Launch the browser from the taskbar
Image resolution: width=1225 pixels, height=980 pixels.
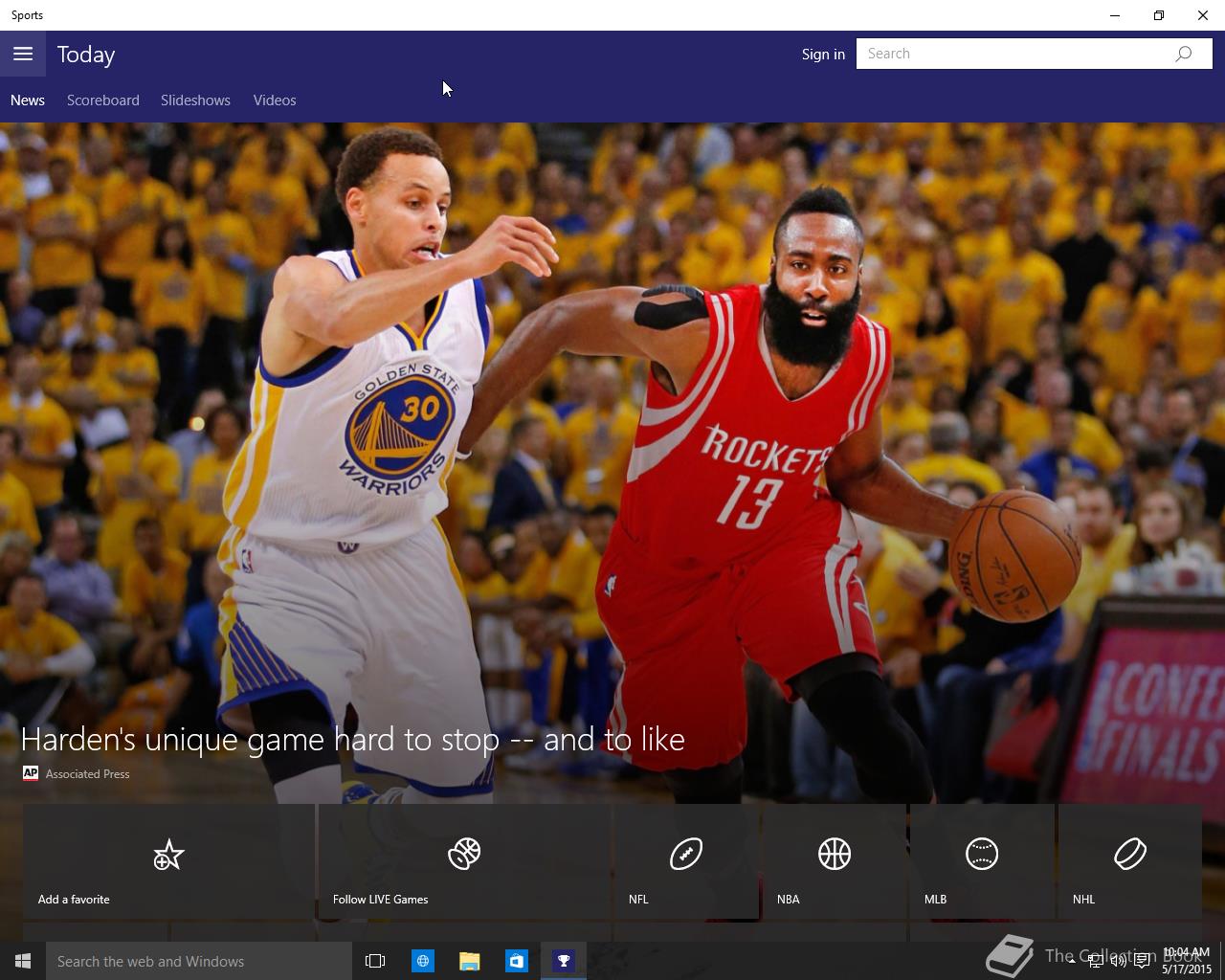[x=422, y=961]
